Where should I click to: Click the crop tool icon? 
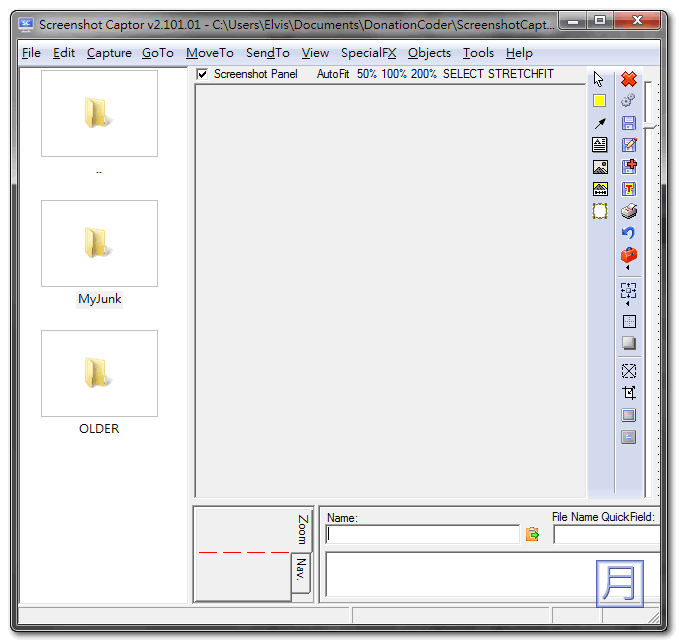point(629,393)
